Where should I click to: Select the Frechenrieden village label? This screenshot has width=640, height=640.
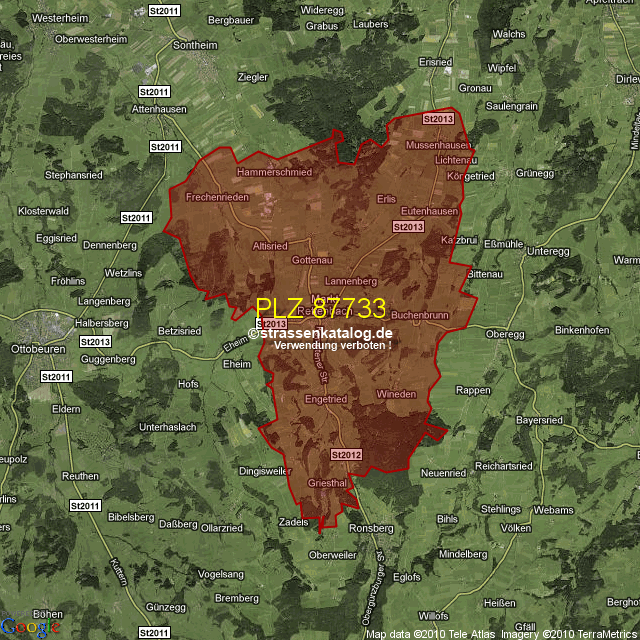(x=217, y=197)
